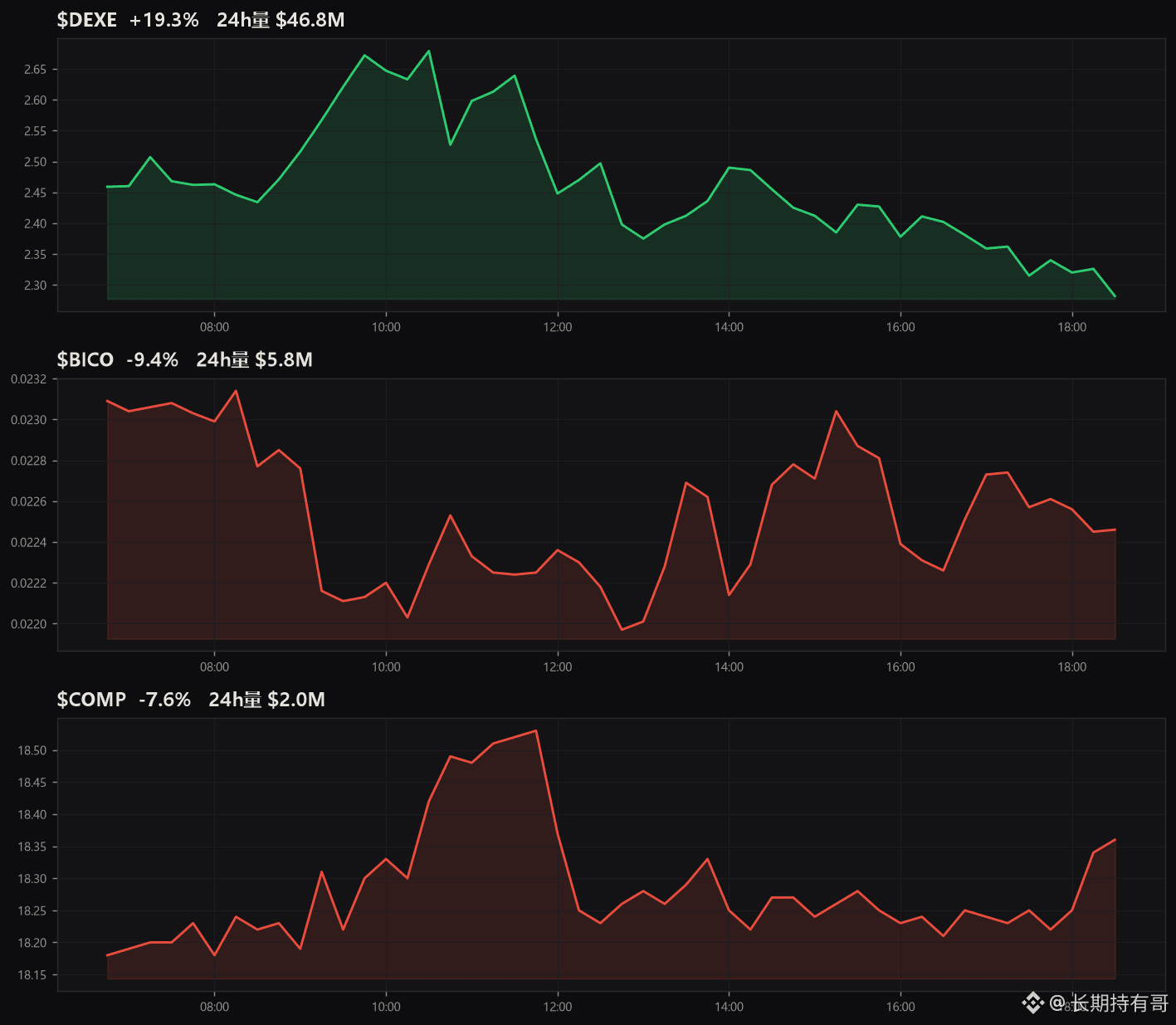Click the 2.55 price axis label

point(36,131)
